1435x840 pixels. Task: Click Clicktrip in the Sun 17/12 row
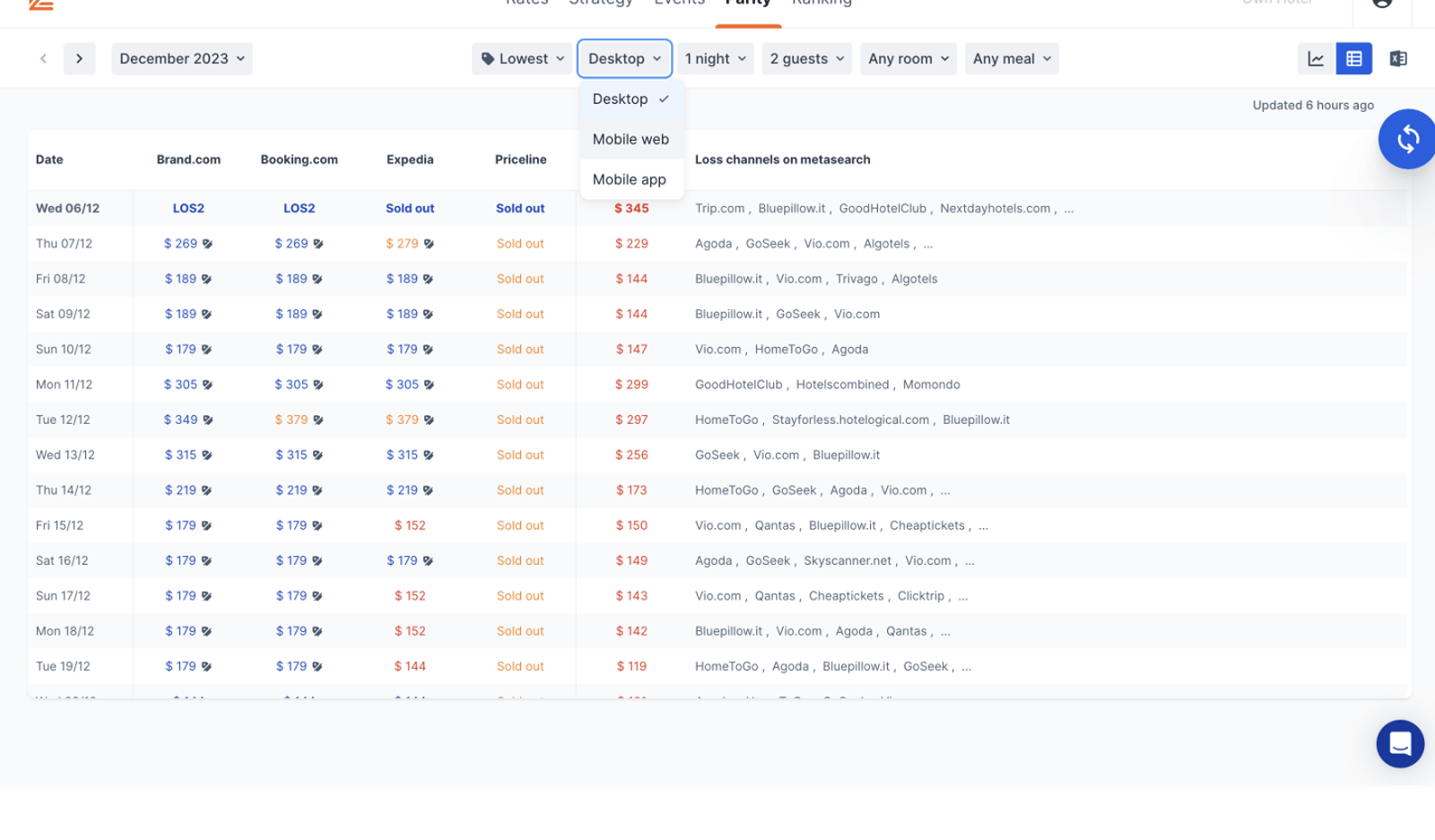coord(921,596)
